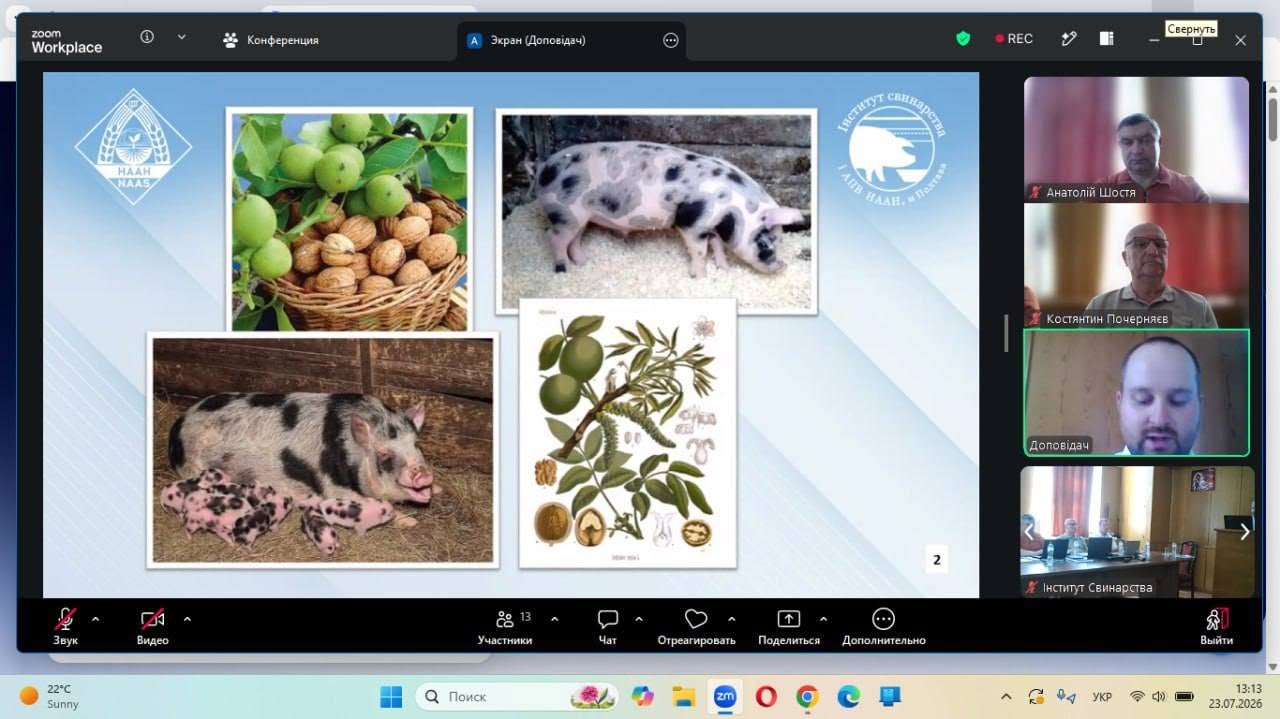Image resolution: width=1280 pixels, height=719 pixels.
Task: Leave the meeting via Выйти
Action: pyautogui.click(x=1217, y=626)
